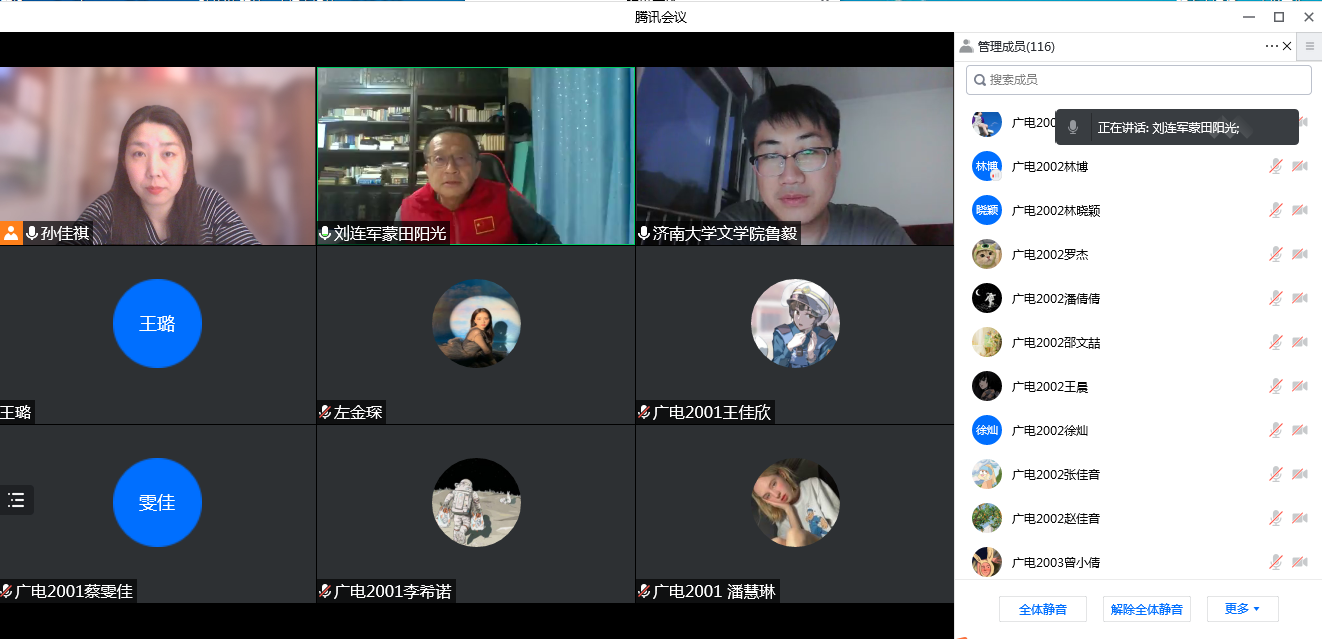This screenshot has width=1322, height=639.
Task: Open the three-dots menu in members panel
Action: coord(1271,46)
